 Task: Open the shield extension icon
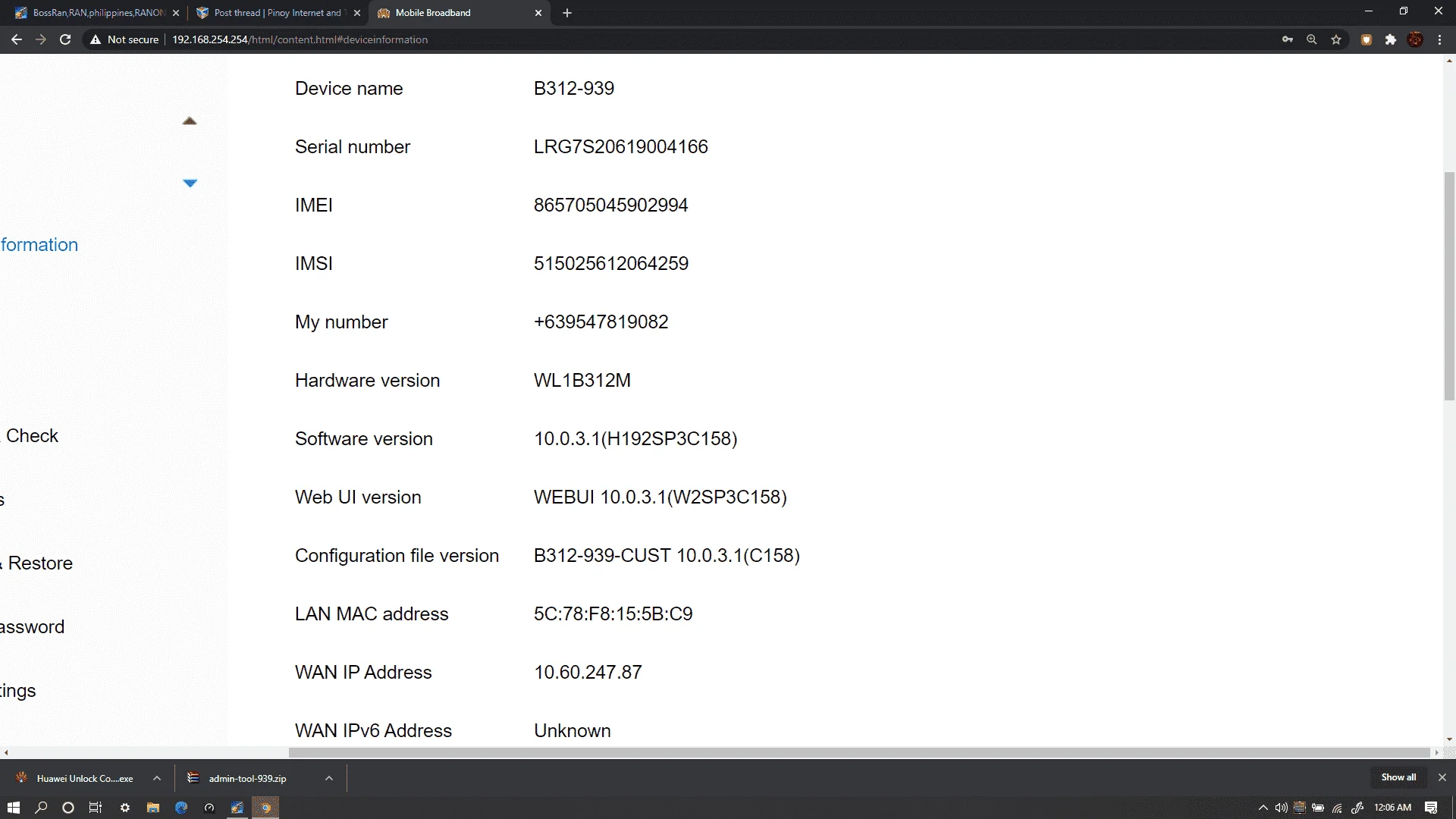(1367, 39)
